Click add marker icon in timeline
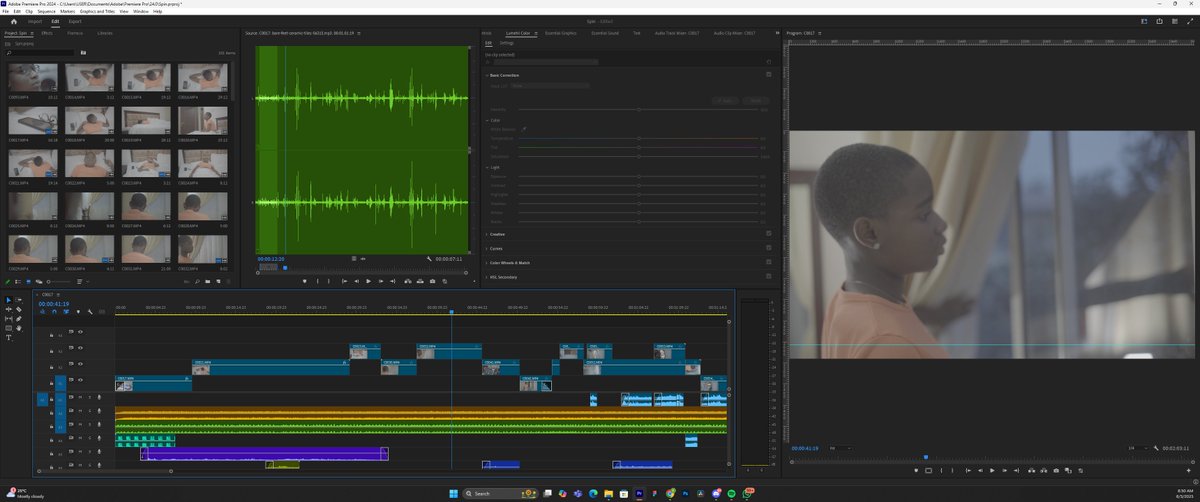1200x502 pixels. (78, 311)
